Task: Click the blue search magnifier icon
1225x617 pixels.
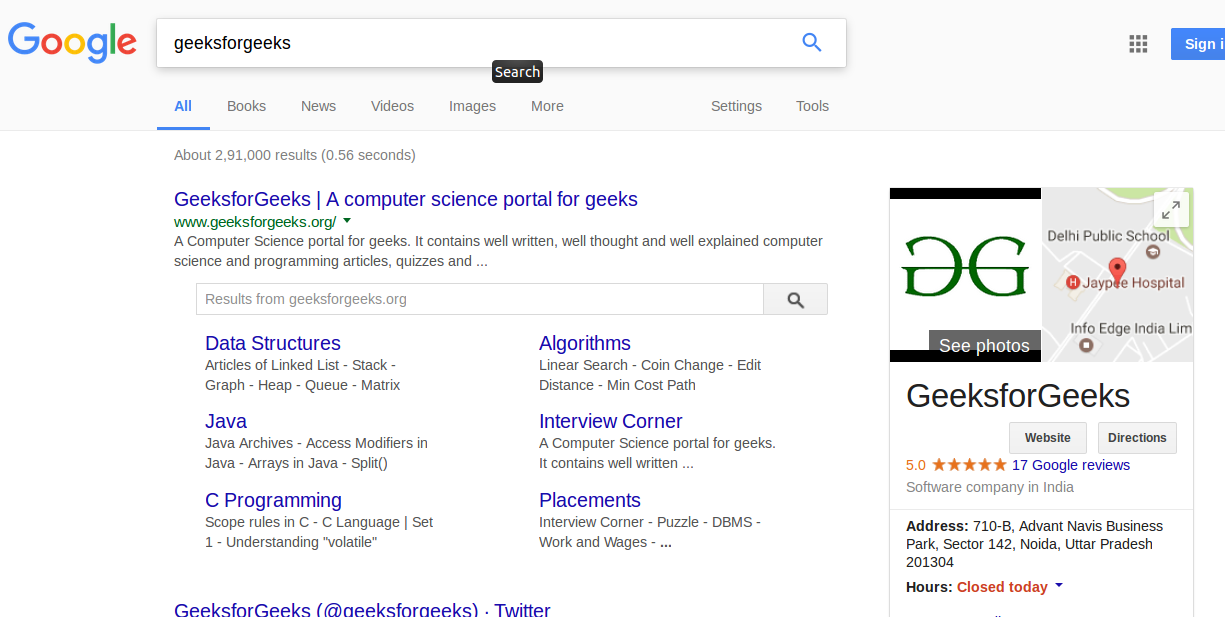Action: [x=811, y=42]
